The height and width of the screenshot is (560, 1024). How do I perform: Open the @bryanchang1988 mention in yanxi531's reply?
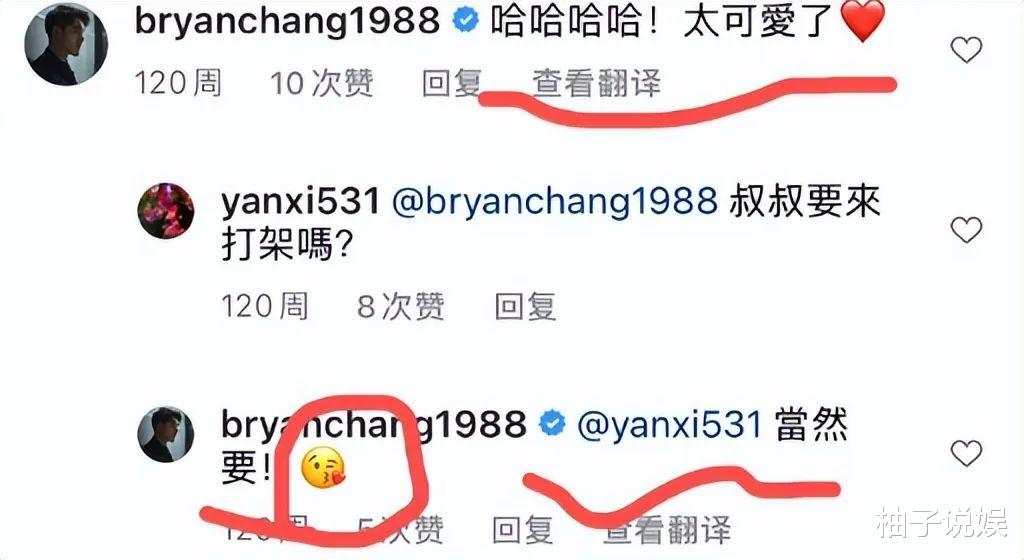554,201
